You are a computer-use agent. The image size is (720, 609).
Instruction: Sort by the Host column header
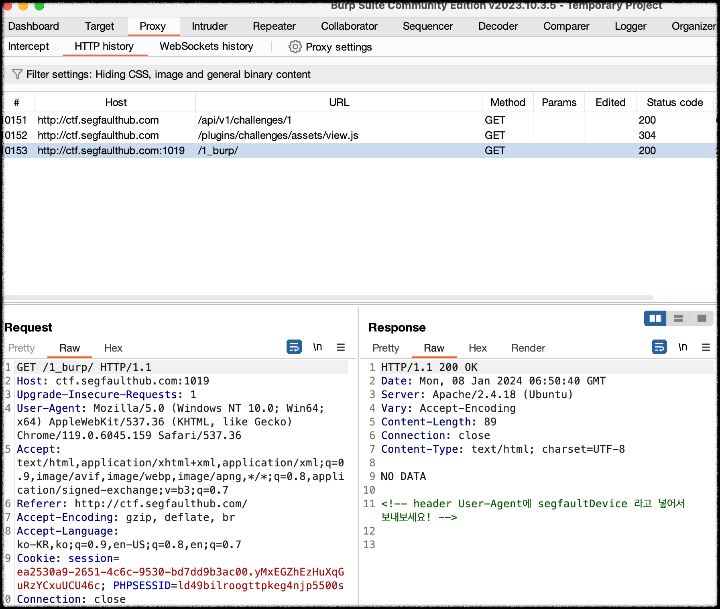[x=116, y=102]
